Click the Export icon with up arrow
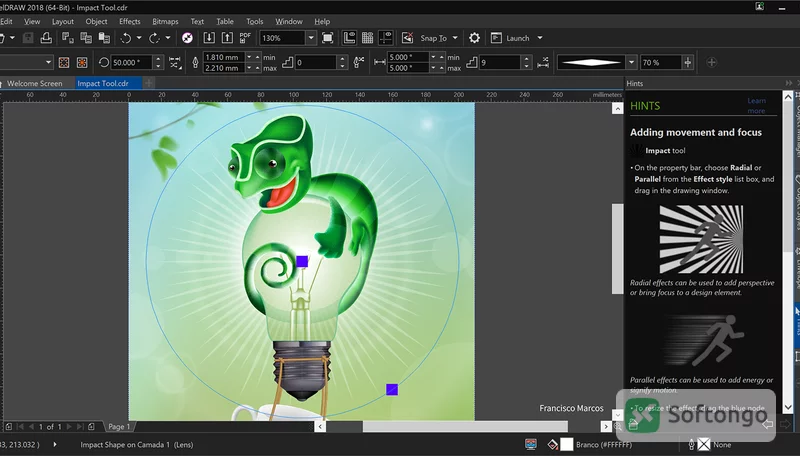 (227, 38)
